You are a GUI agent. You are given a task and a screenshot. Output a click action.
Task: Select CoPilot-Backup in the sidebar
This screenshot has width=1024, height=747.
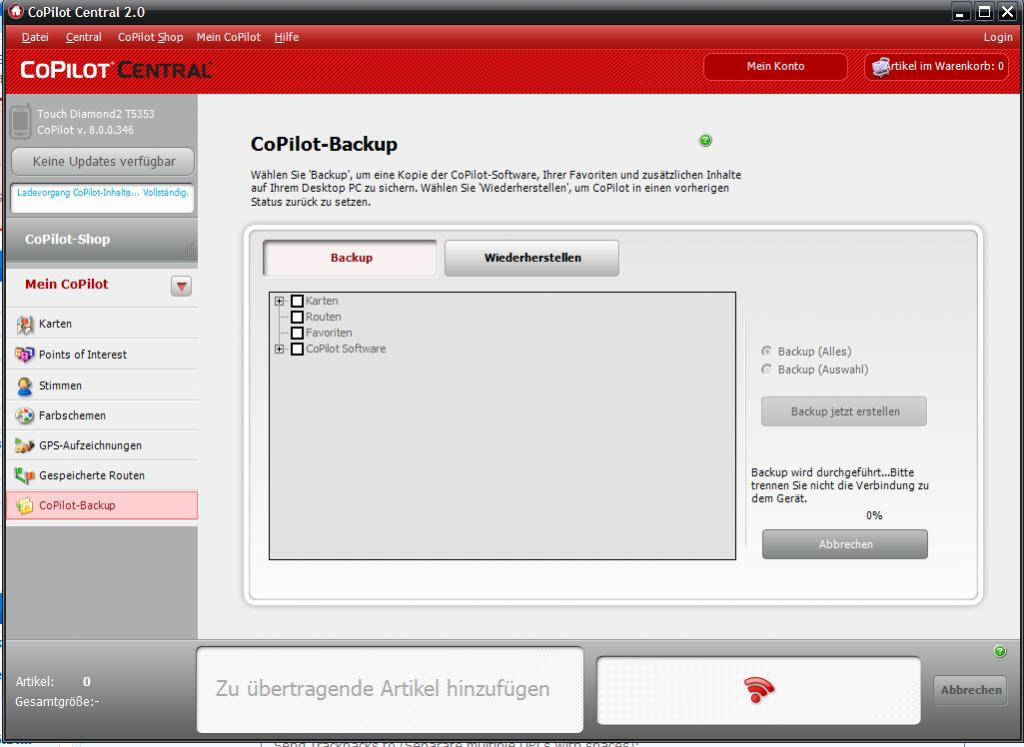tap(102, 505)
